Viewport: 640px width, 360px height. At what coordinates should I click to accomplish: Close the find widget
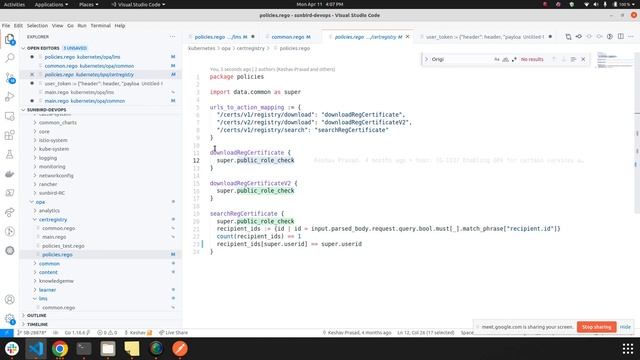pos(583,59)
